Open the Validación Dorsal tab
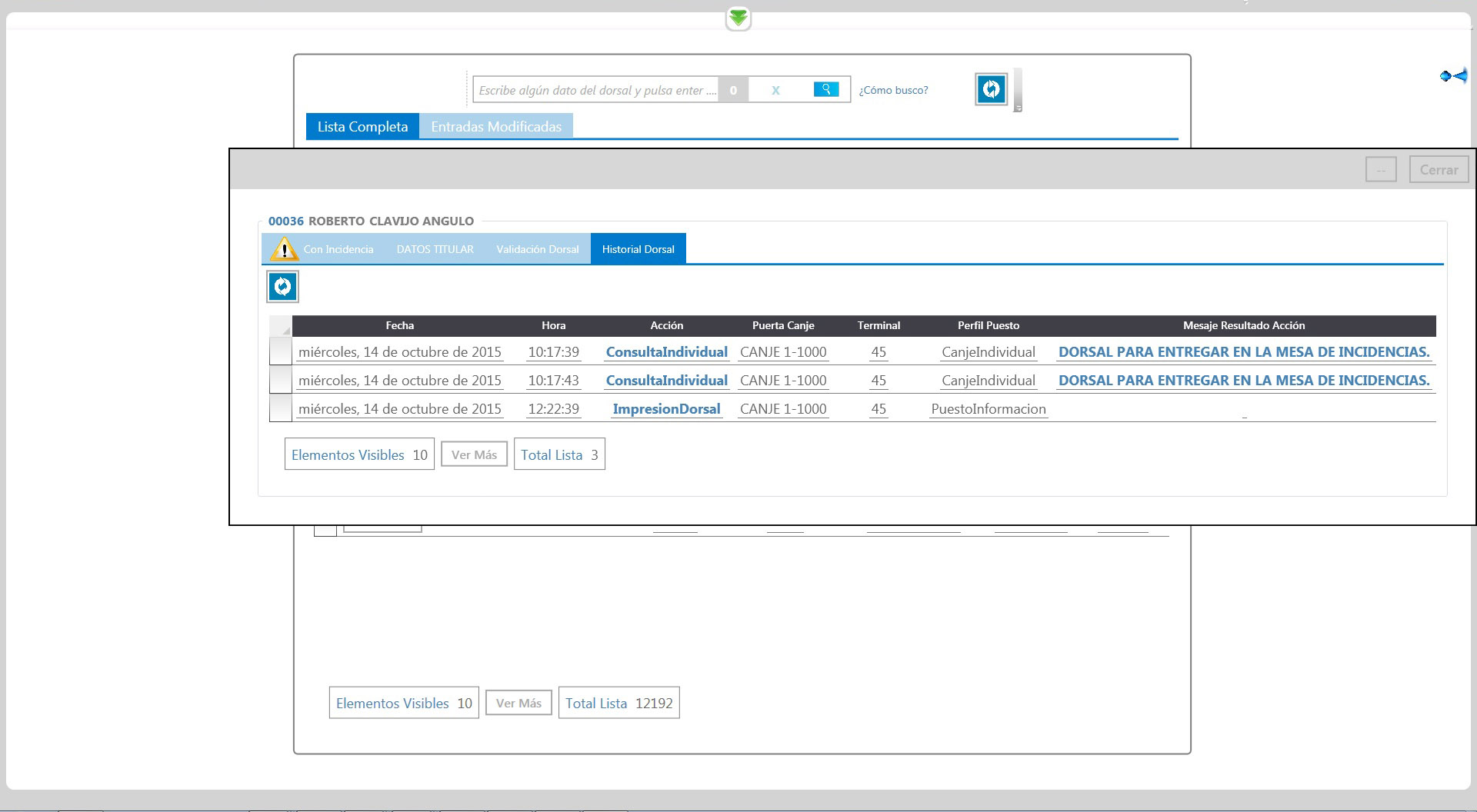1477x812 pixels. tap(537, 249)
